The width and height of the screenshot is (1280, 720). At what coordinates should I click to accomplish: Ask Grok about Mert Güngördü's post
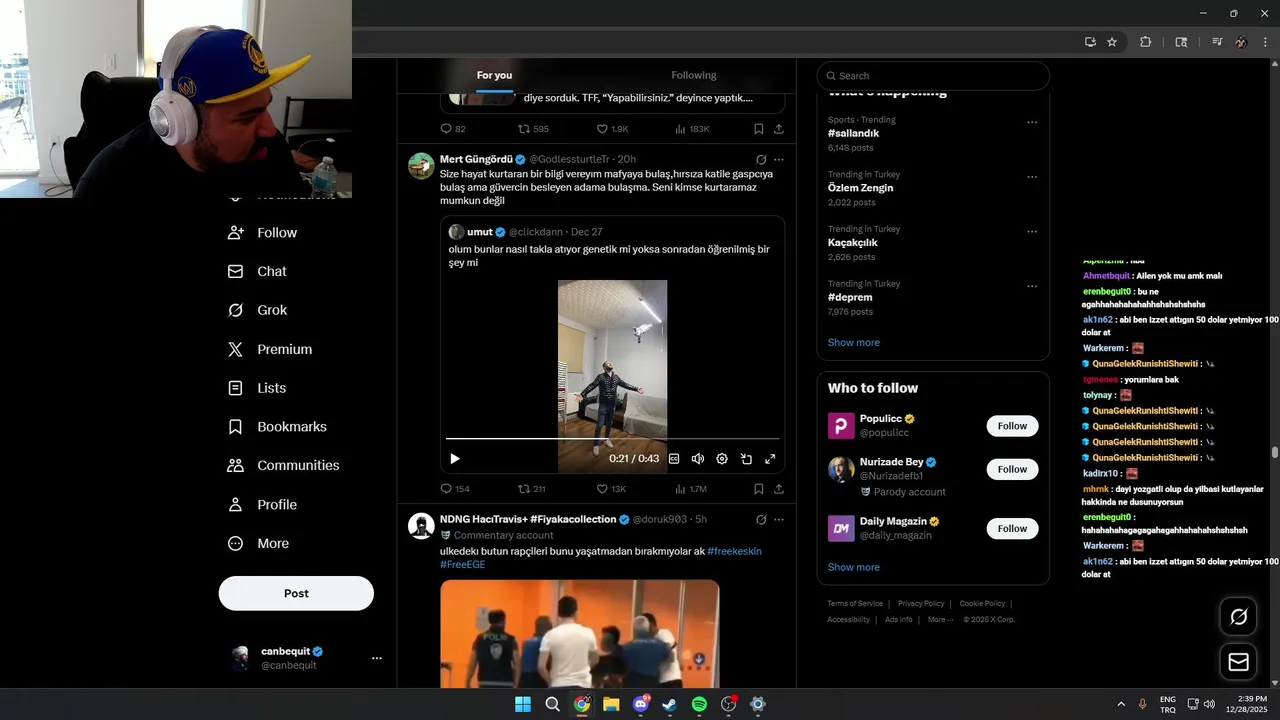click(761, 159)
